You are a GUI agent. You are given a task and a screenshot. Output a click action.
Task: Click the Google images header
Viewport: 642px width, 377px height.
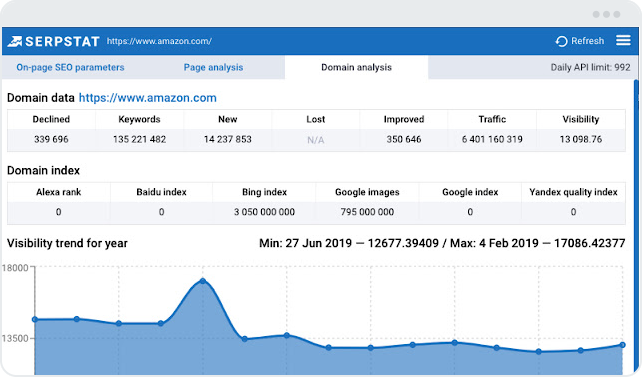pos(367,192)
